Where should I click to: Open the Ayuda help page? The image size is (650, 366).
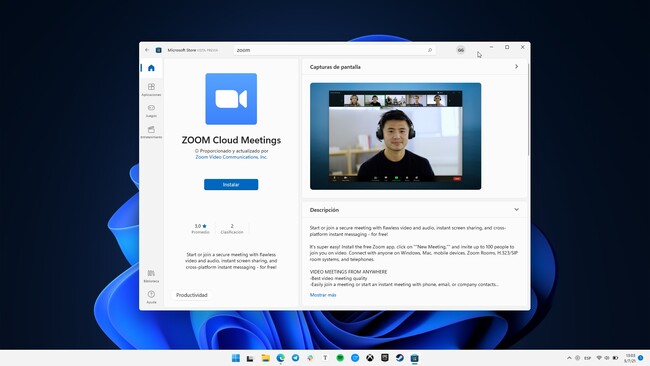tap(151, 297)
